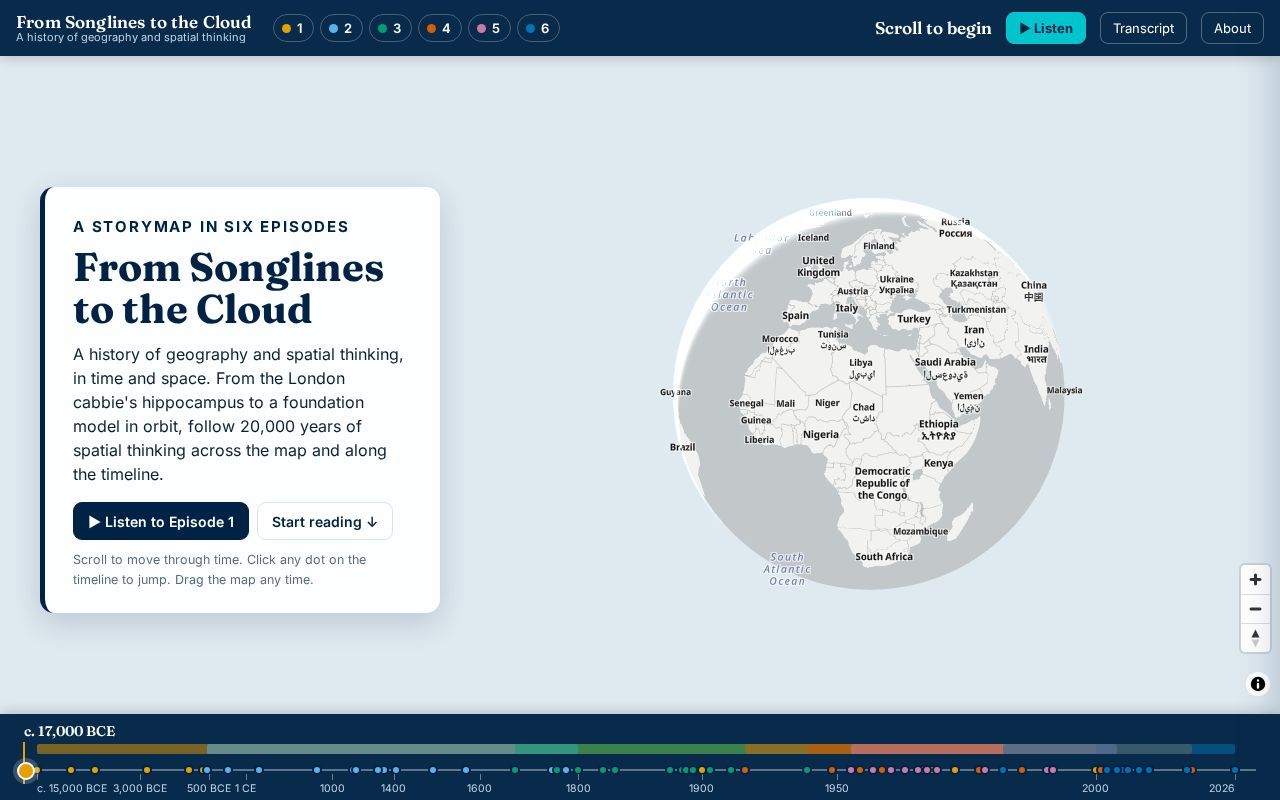Click South Africa on the globe
Image resolution: width=1280 pixels, height=800 pixels.
click(x=884, y=557)
